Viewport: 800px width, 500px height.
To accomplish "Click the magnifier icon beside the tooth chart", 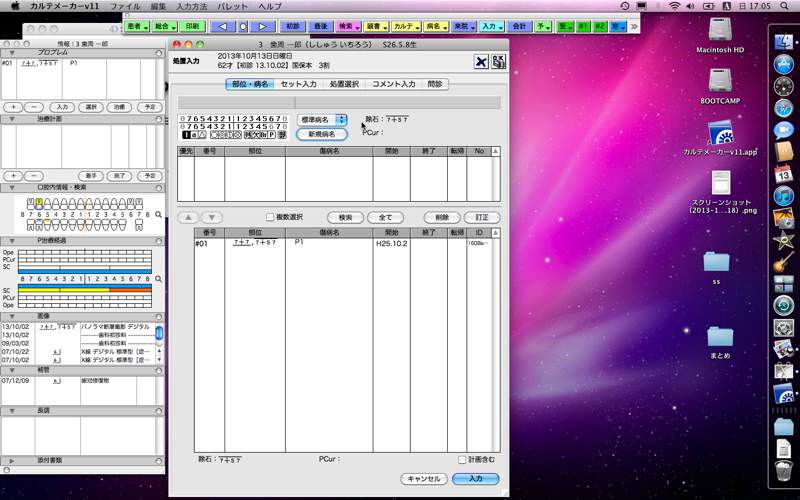I will tap(157, 215).
